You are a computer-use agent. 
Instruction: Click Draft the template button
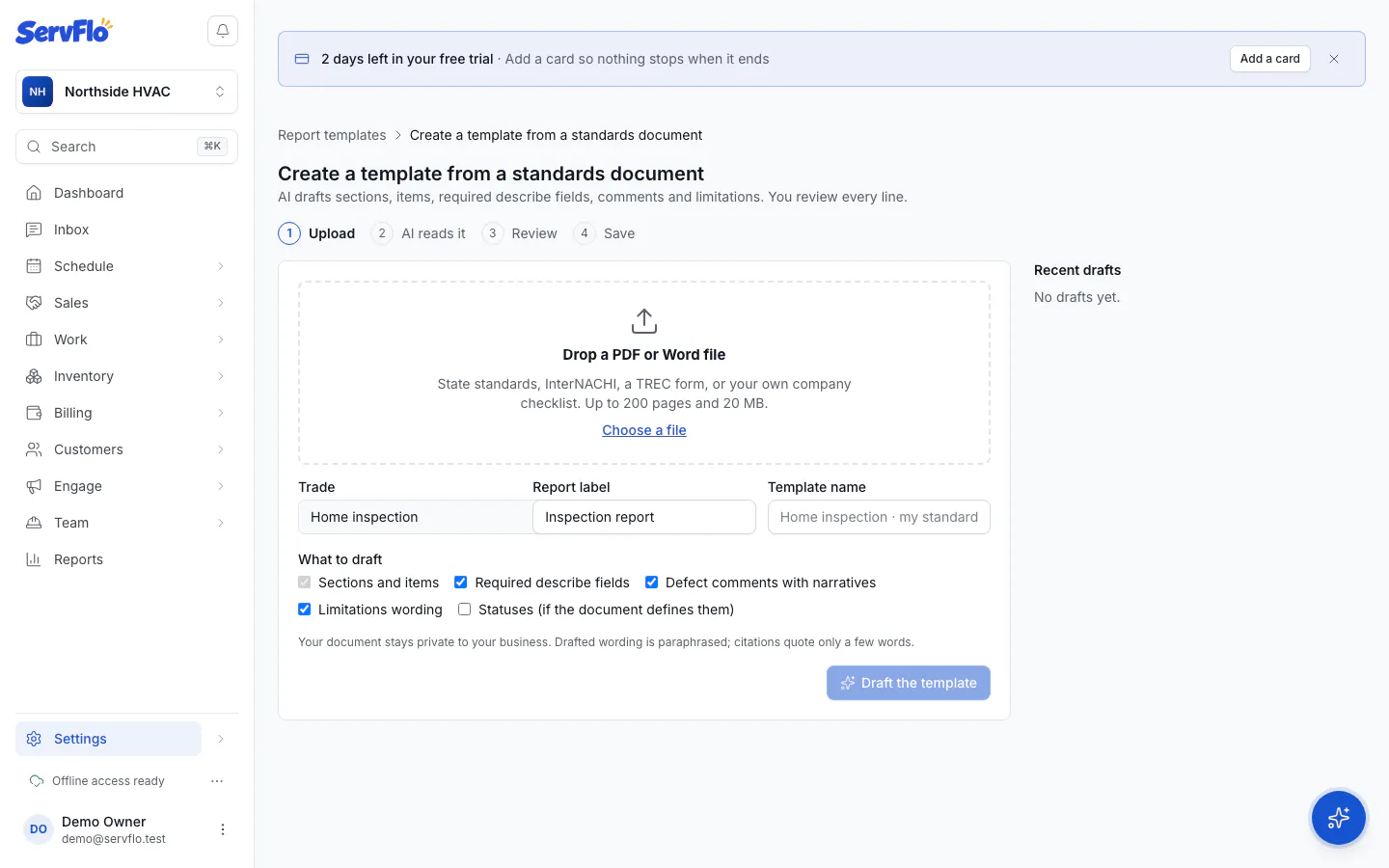pyautogui.click(x=909, y=683)
